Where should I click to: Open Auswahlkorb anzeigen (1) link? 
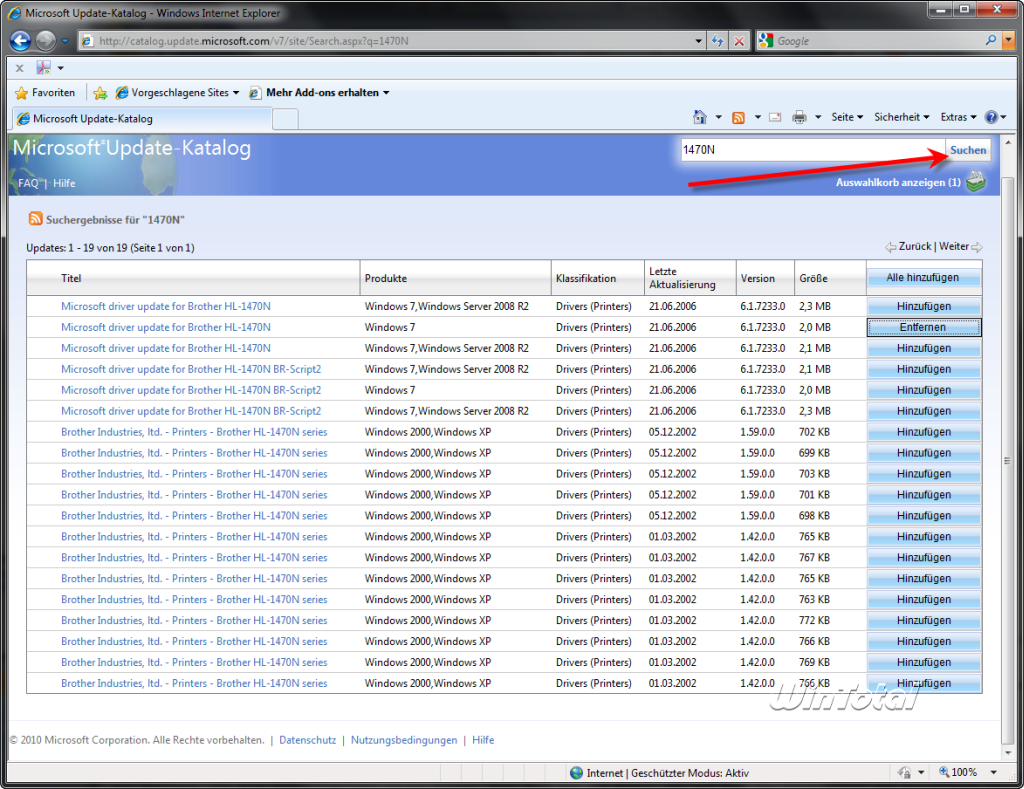click(898, 182)
